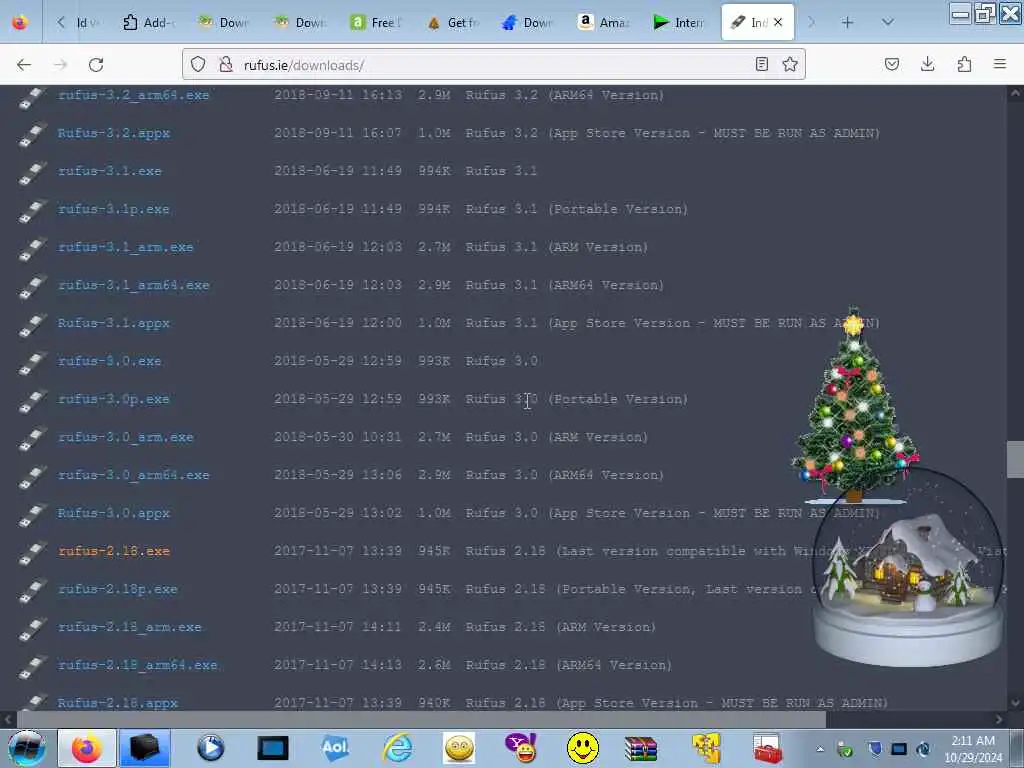Click the snow globe desktop gadget

coord(908,567)
